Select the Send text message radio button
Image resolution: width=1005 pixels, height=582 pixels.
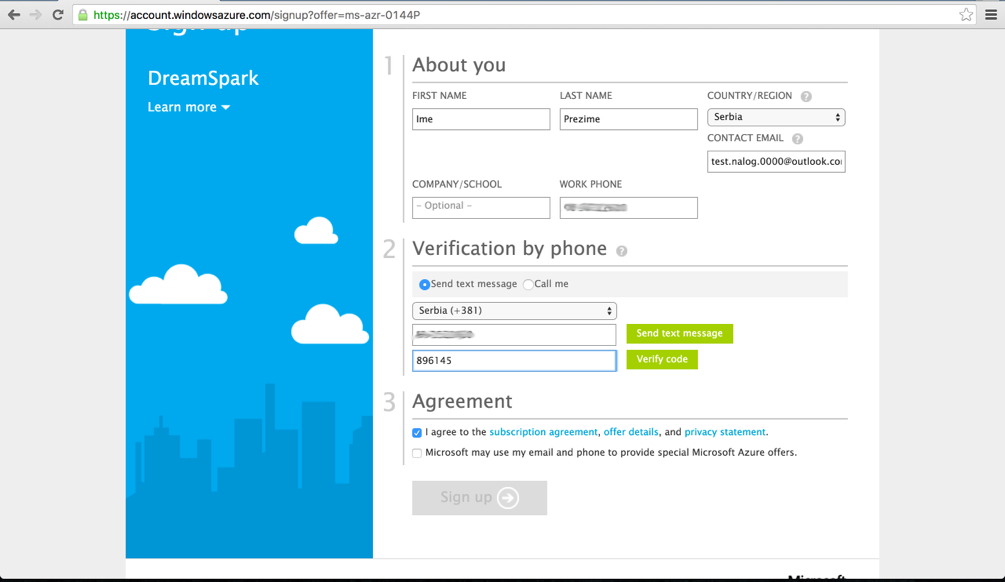click(x=424, y=284)
